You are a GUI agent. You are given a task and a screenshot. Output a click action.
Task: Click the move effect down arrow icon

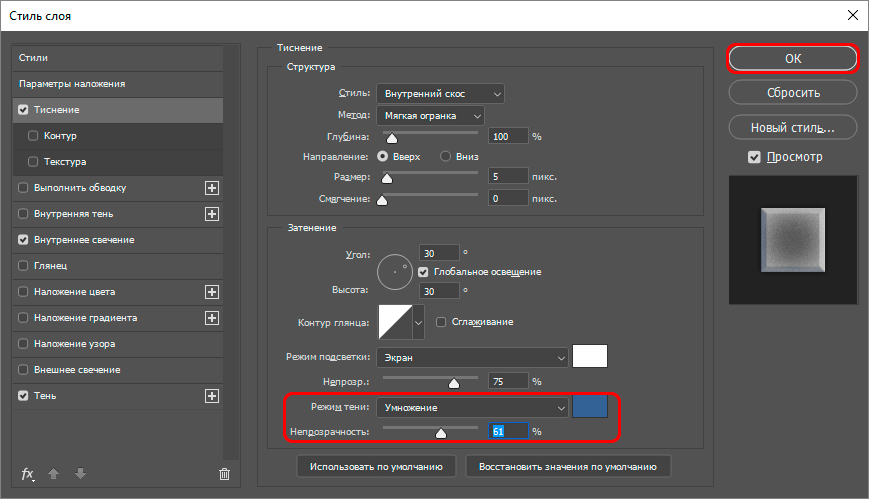[80, 473]
